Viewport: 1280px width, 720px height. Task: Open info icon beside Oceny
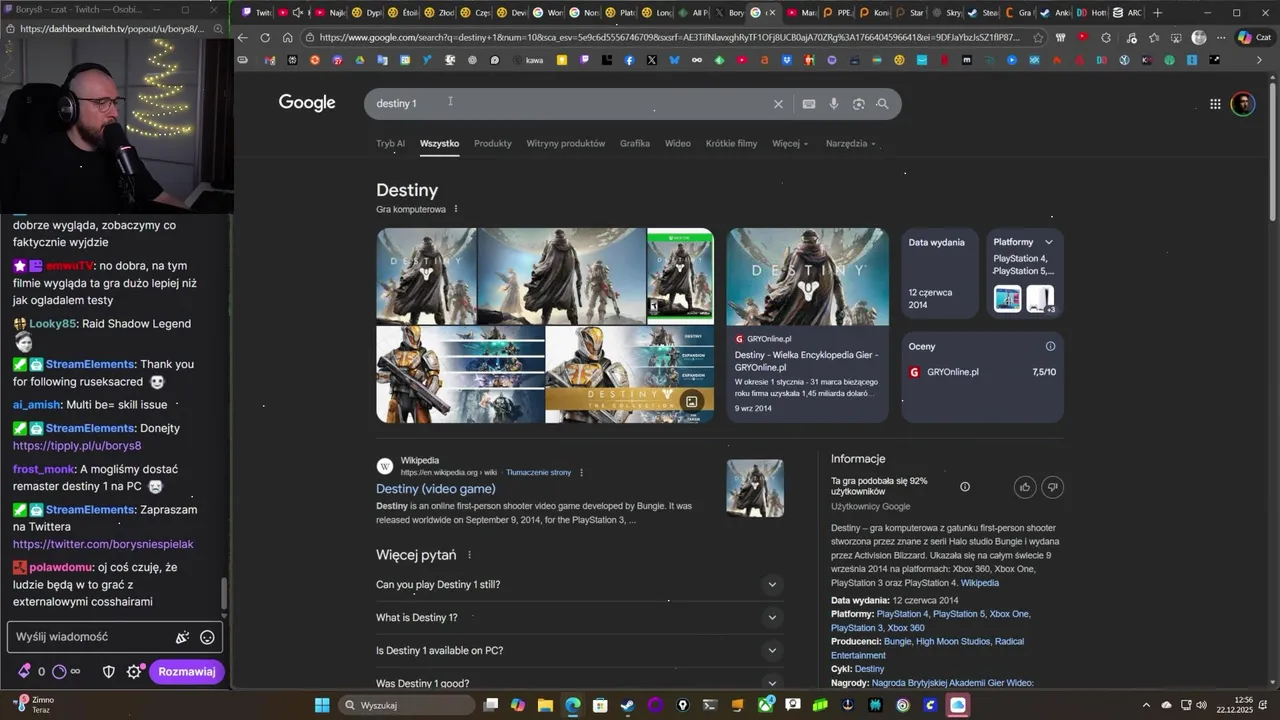[1050, 346]
